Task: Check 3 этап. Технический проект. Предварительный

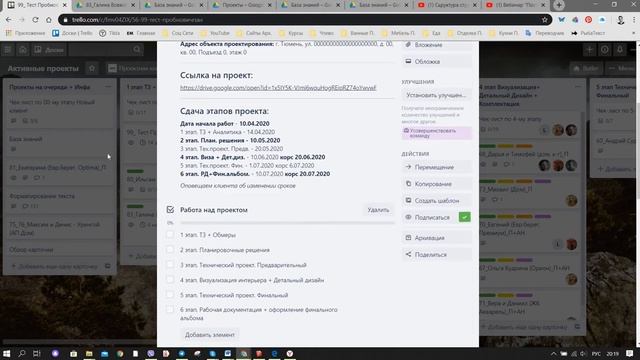Action: click(170, 264)
